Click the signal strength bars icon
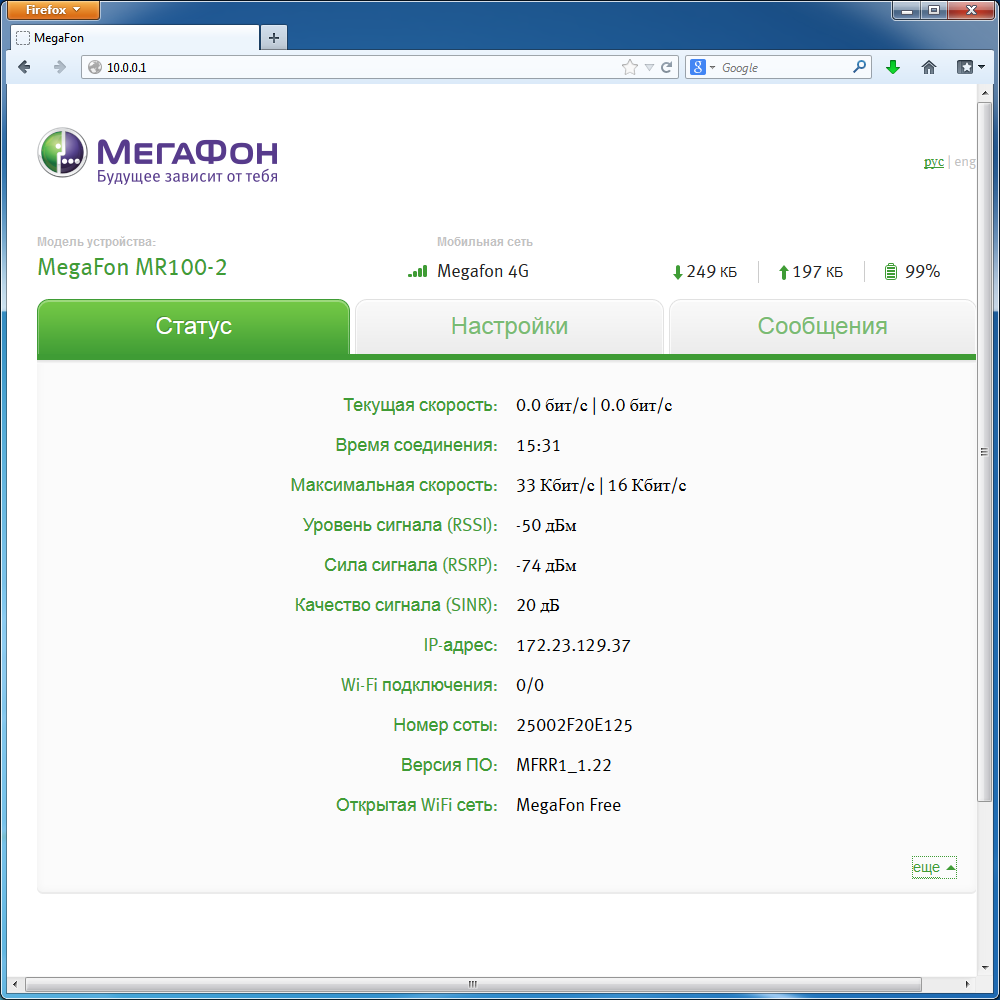 click(x=418, y=272)
